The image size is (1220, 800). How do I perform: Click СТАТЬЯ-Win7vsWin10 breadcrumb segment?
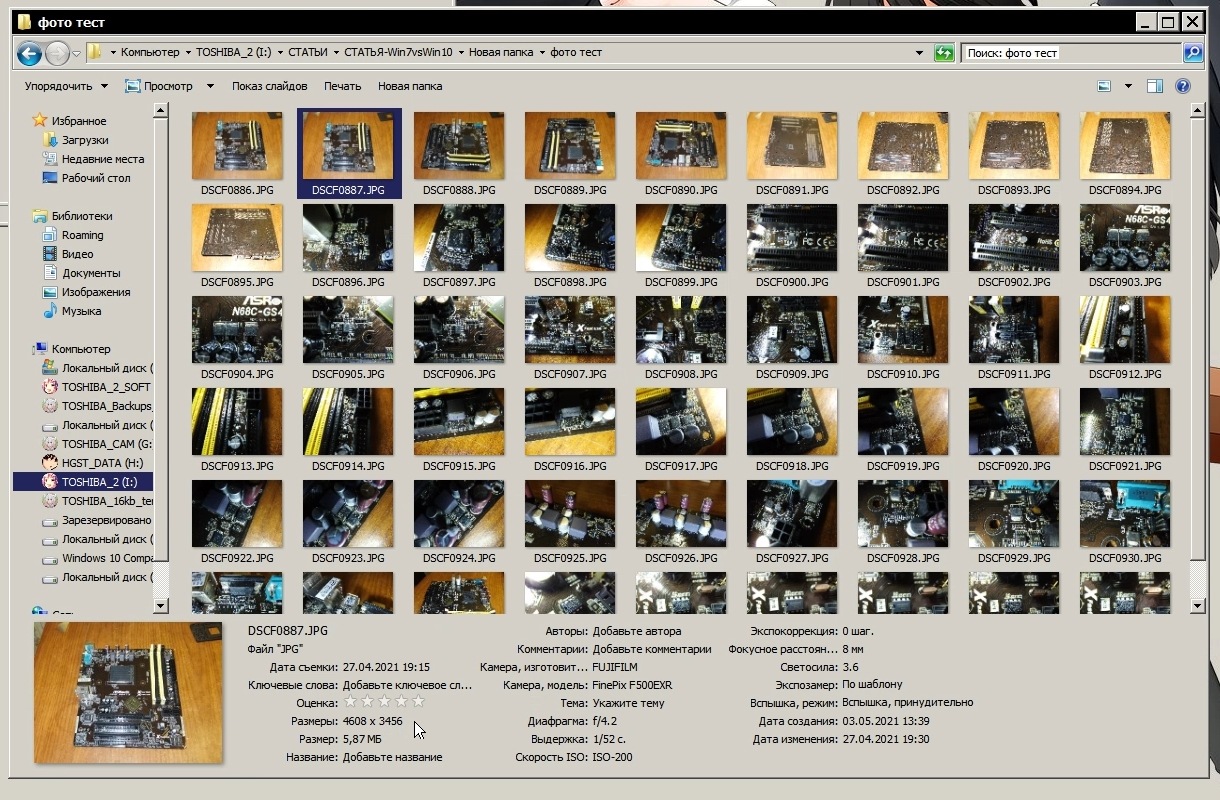(x=398, y=52)
